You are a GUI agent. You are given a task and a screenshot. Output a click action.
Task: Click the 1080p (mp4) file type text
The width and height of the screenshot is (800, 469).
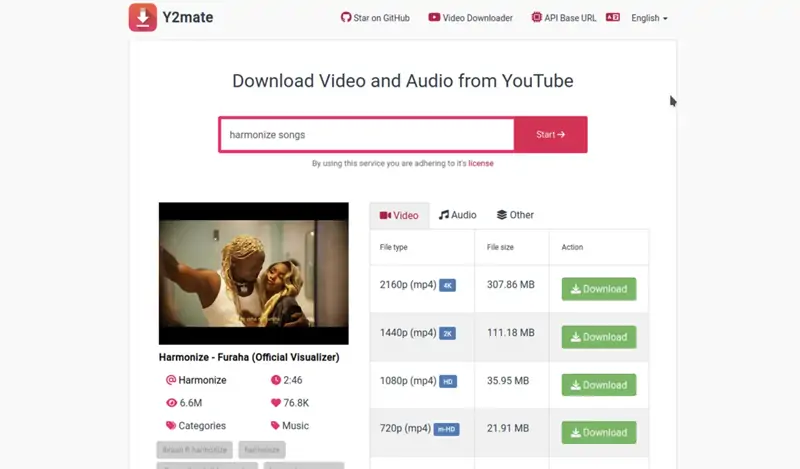click(408, 381)
